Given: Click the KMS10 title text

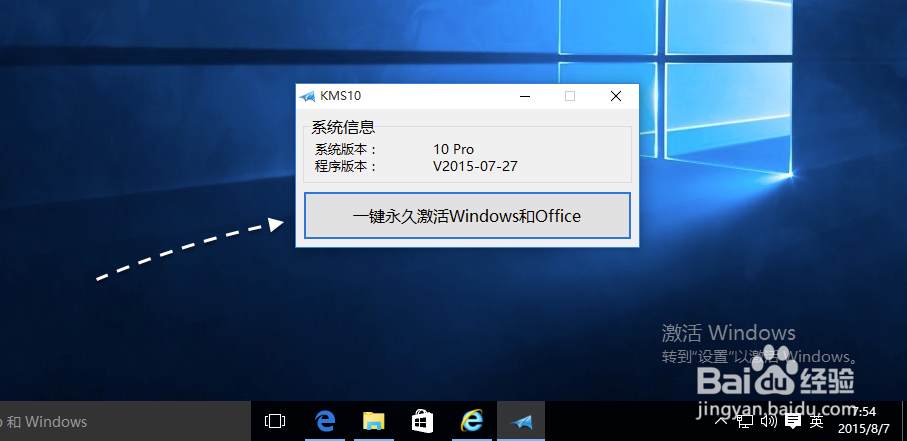Looking at the screenshot, I should (341, 96).
